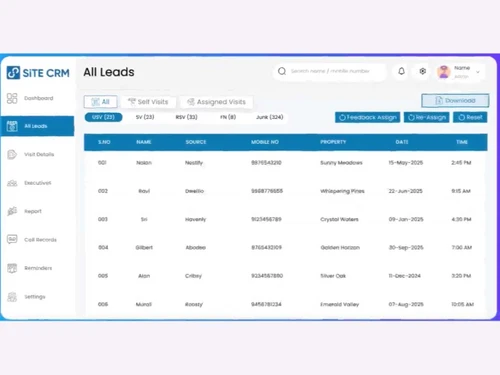Click serial number 005
The image size is (500, 375).
tap(103, 276)
